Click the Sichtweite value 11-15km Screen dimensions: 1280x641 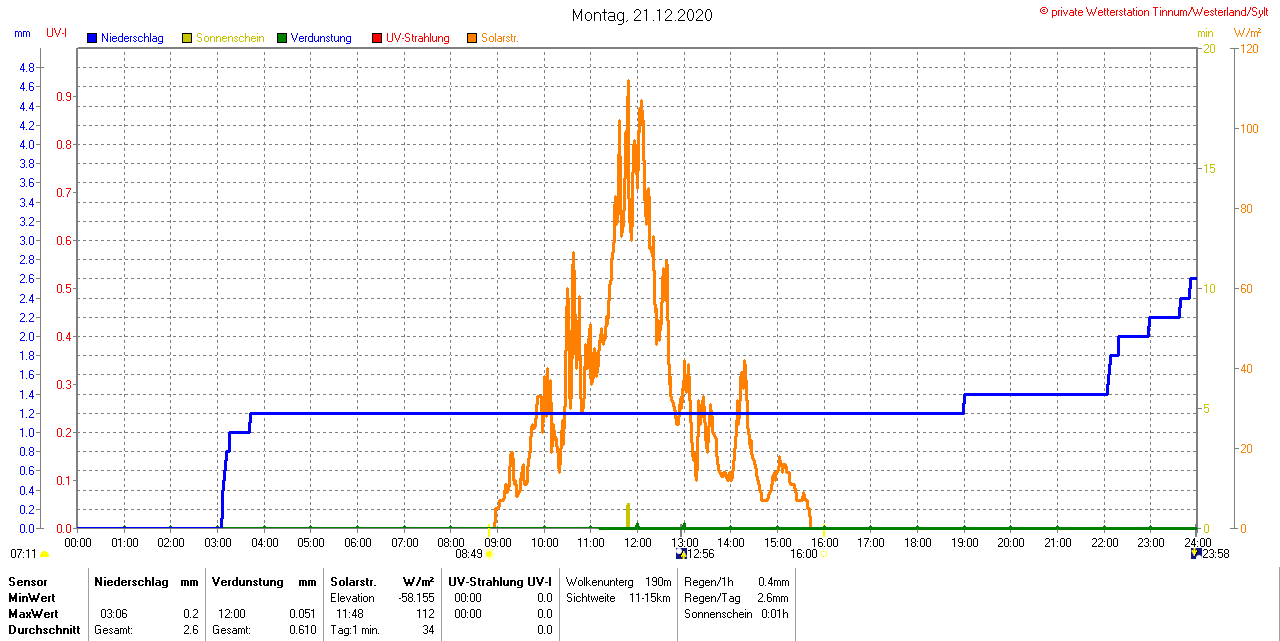tap(651, 597)
